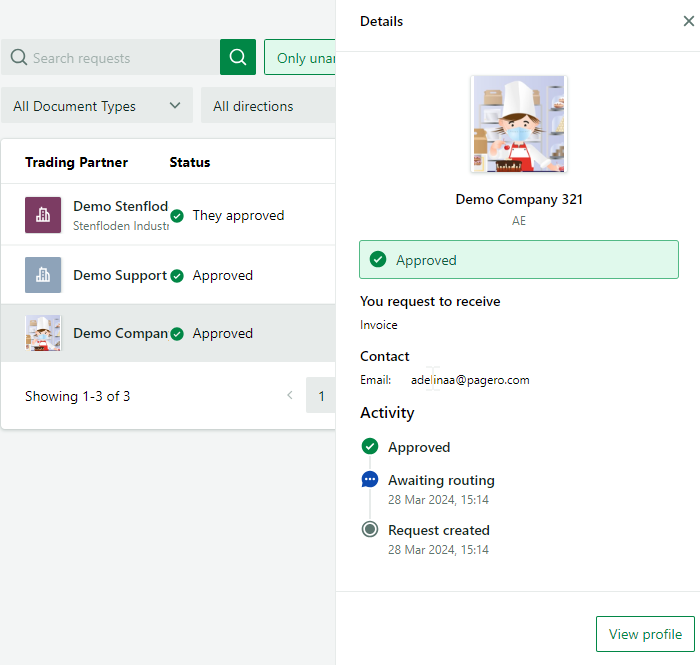700x665 pixels.
Task: Open the All directions dropdown
Action: point(268,105)
